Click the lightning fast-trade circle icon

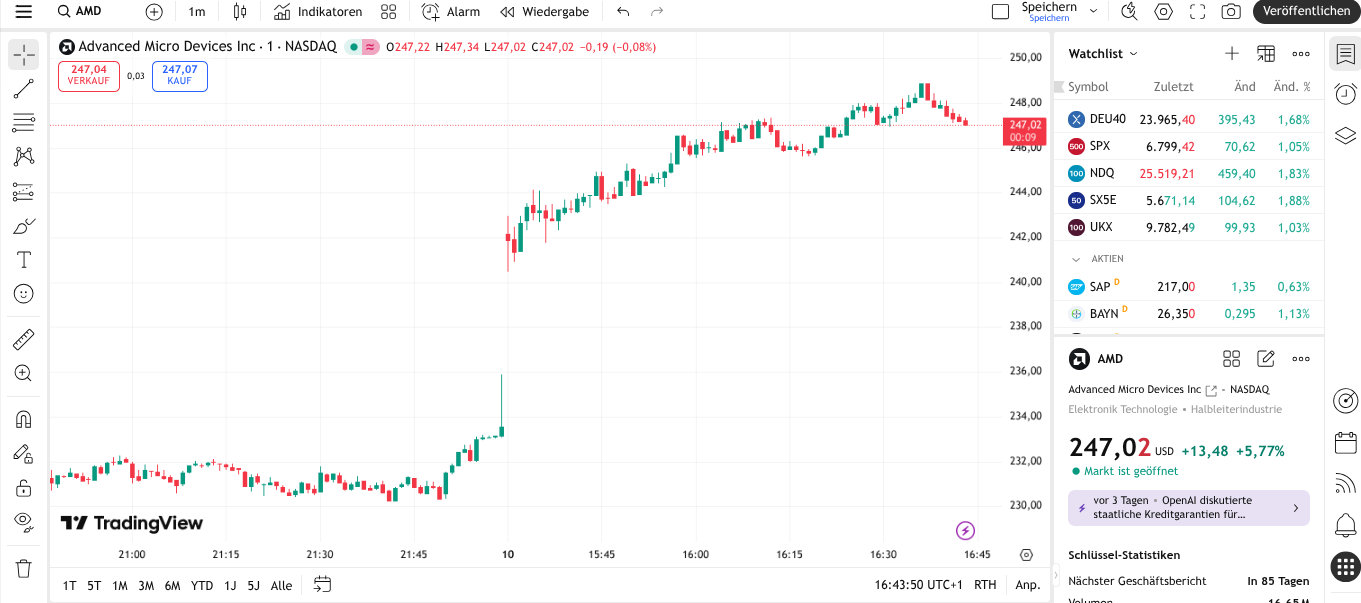coord(965,530)
